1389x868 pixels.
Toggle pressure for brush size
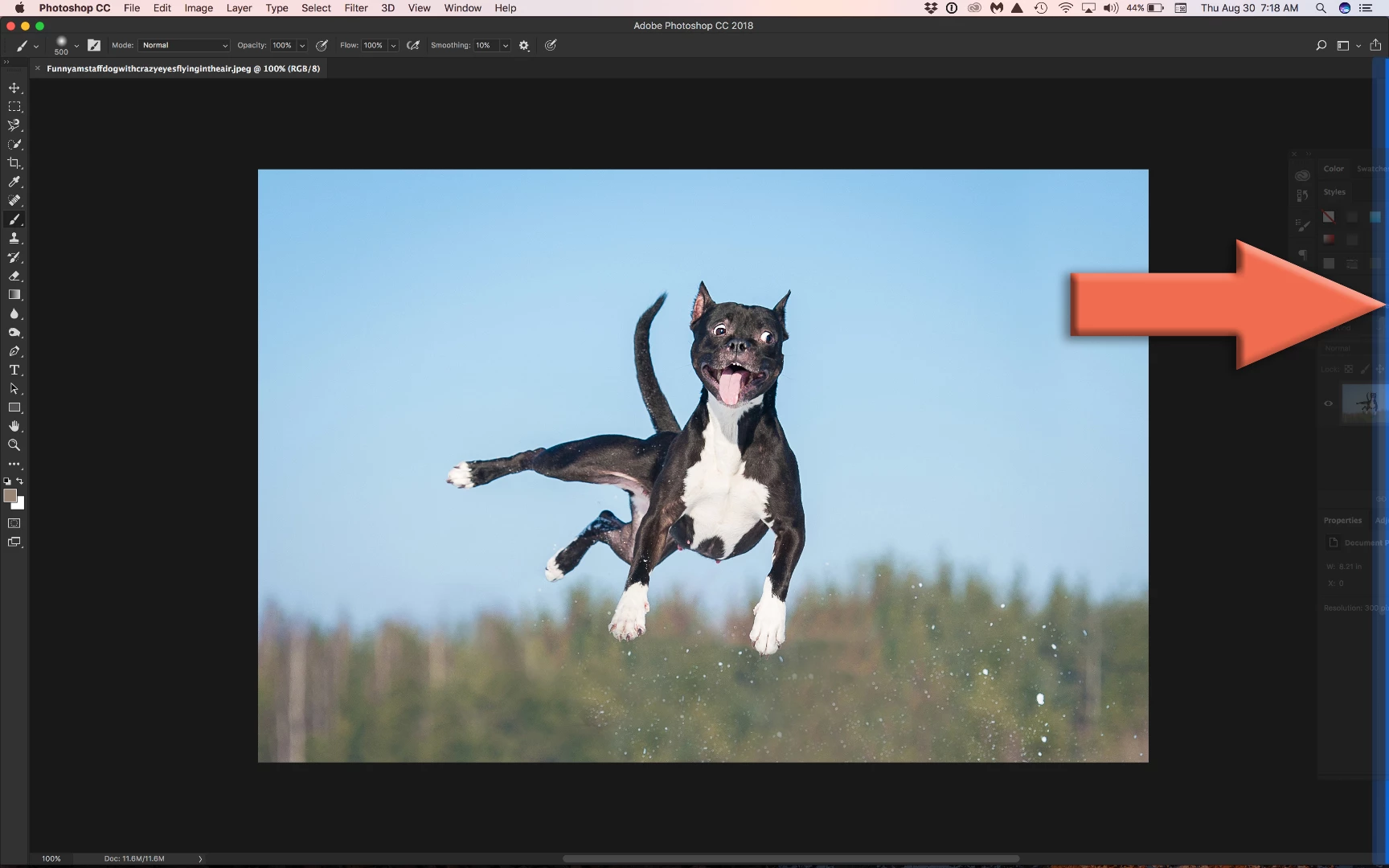tap(551, 46)
